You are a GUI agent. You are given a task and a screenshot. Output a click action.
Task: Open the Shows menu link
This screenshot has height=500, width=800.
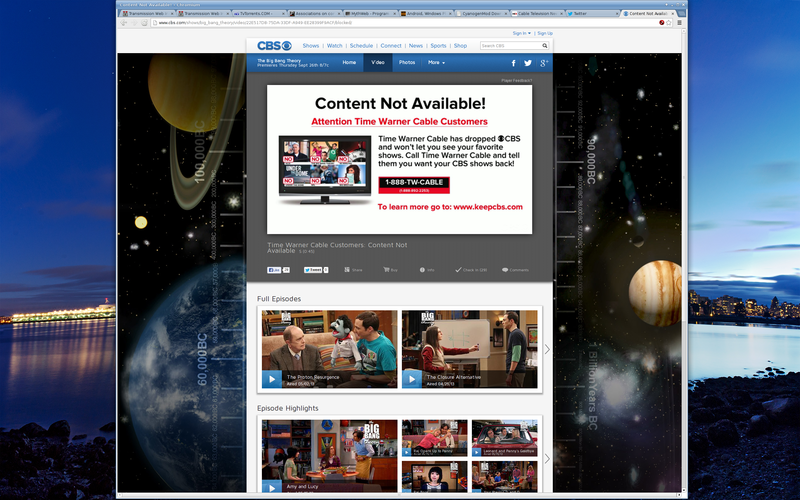coord(311,46)
